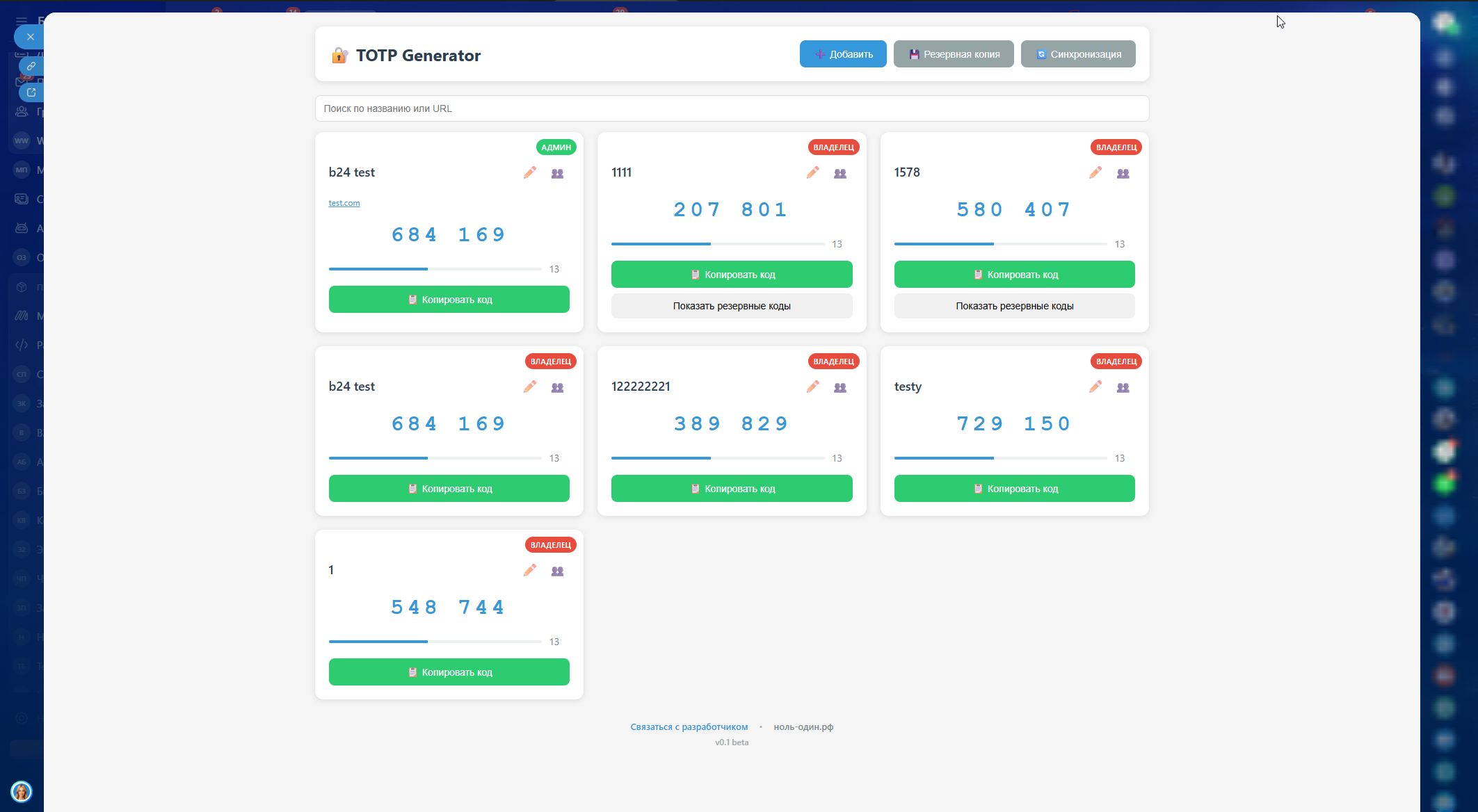Open in new window icon on left edge
Viewport: 1478px width, 812px height.
[x=31, y=92]
